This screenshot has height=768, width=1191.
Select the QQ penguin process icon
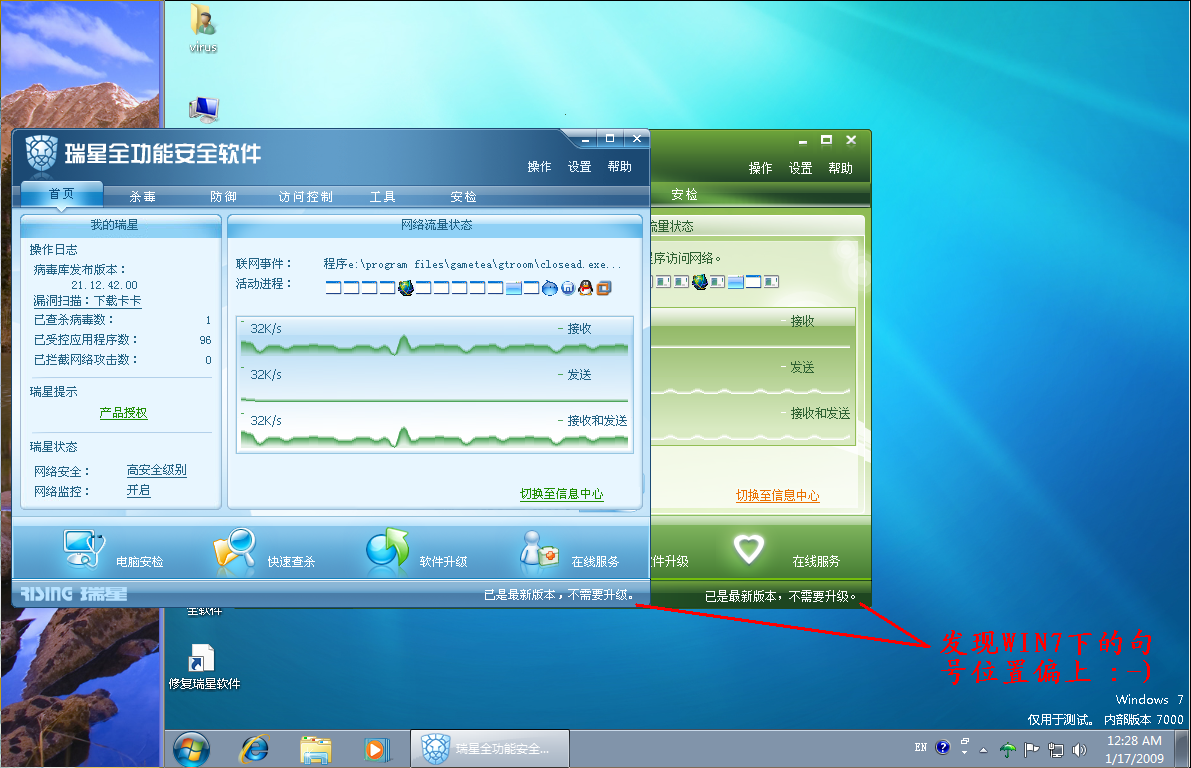tap(586, 288)
